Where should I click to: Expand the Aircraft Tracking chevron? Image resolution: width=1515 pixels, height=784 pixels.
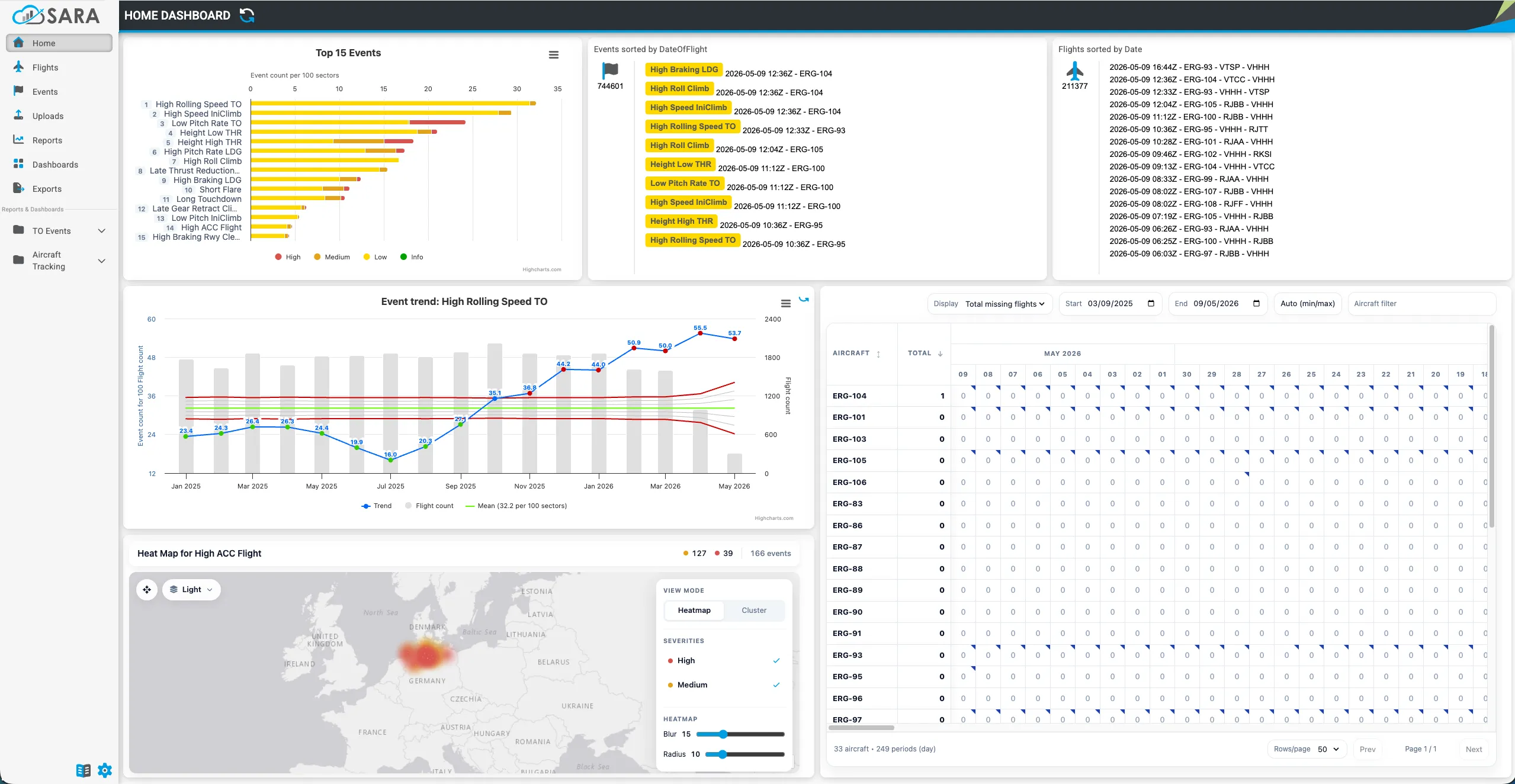[x=102, y=261]
